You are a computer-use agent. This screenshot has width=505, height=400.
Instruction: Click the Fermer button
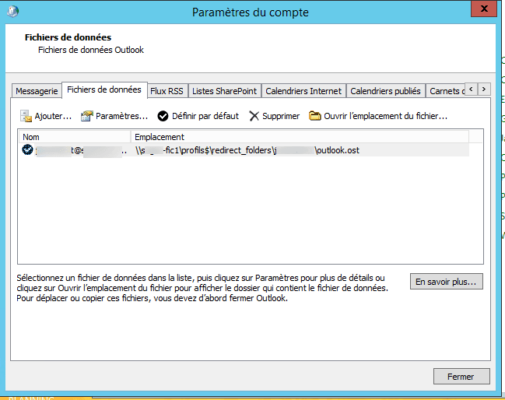461,377
